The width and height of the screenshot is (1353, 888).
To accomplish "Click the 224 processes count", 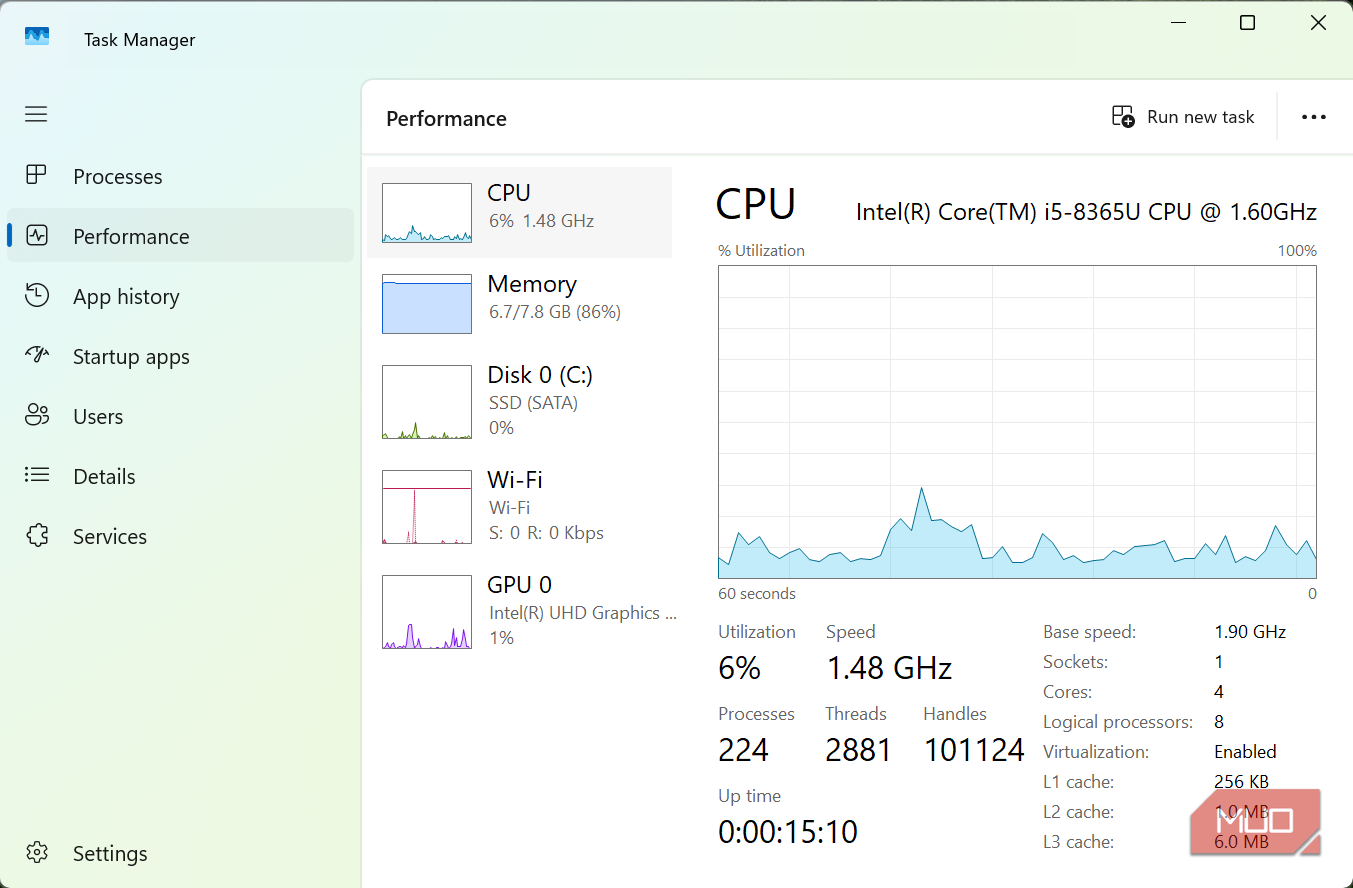I will [743, 750].
